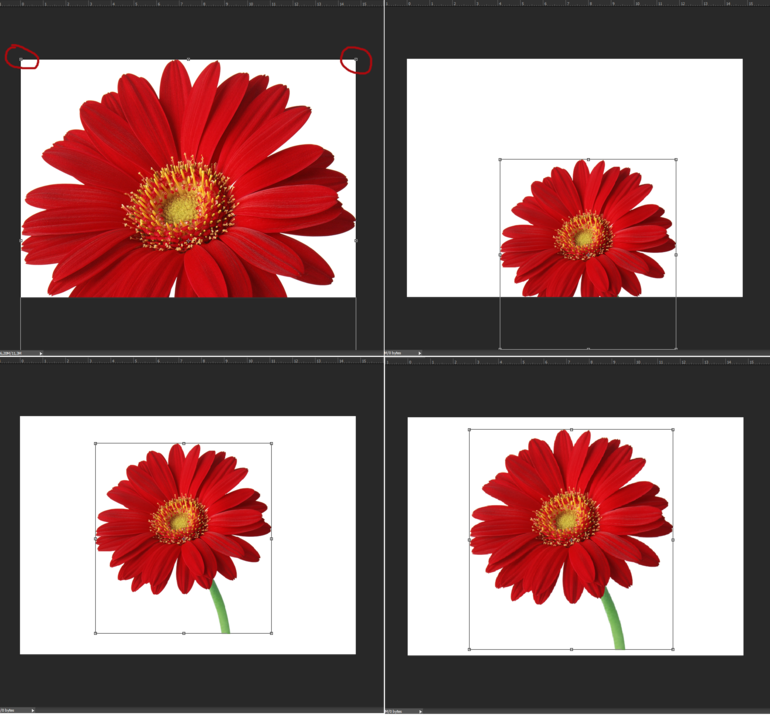The image size is (770, 715).
Task: Click top-middle transform handle in bottom-right canvas
Action: [x=571, y=430]
